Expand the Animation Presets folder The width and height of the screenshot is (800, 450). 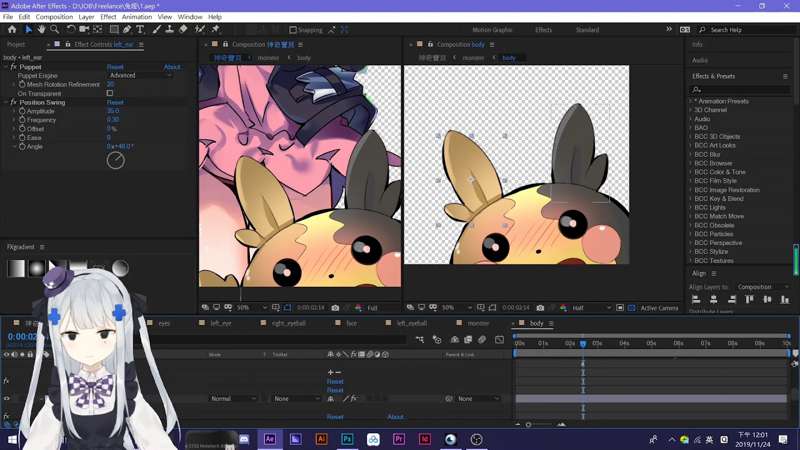pos(691,101)
